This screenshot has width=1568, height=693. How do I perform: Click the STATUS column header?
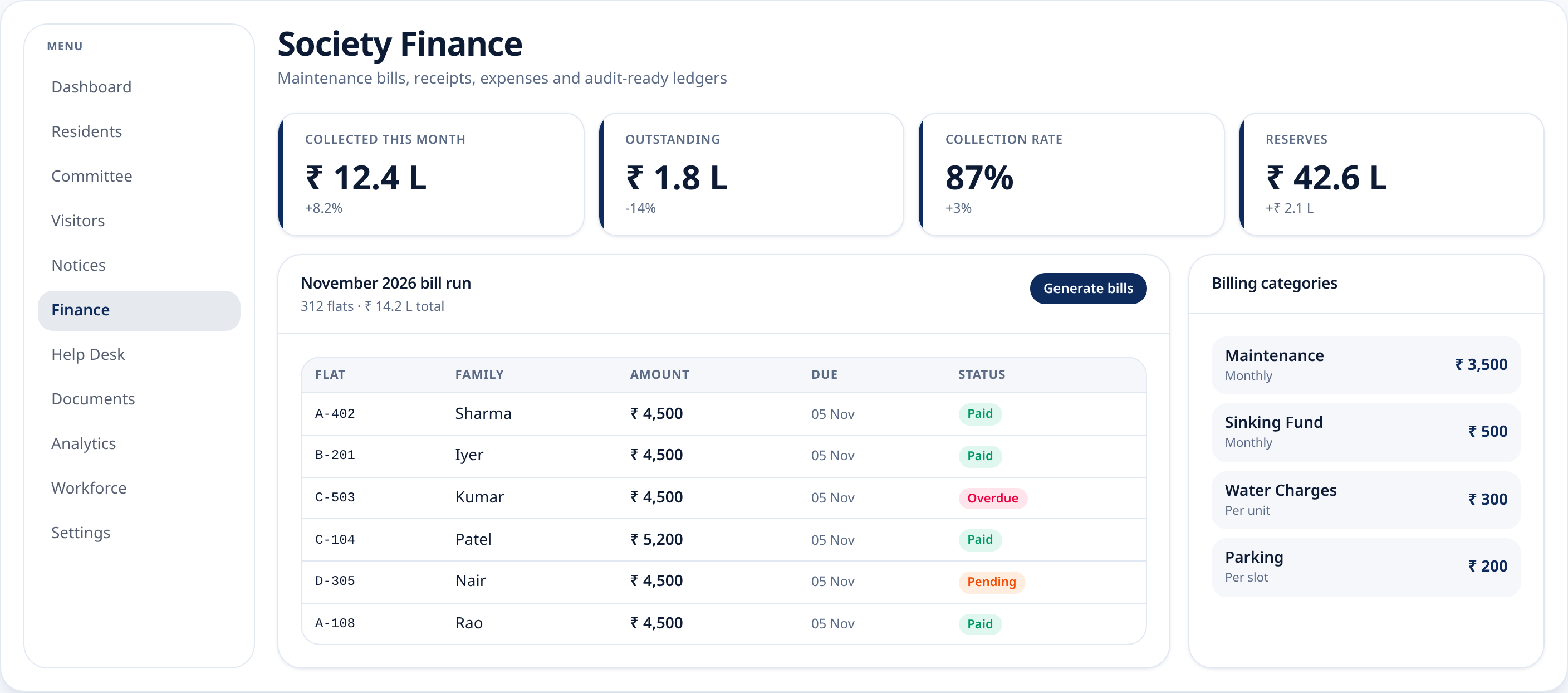click(x=981, y=374)
